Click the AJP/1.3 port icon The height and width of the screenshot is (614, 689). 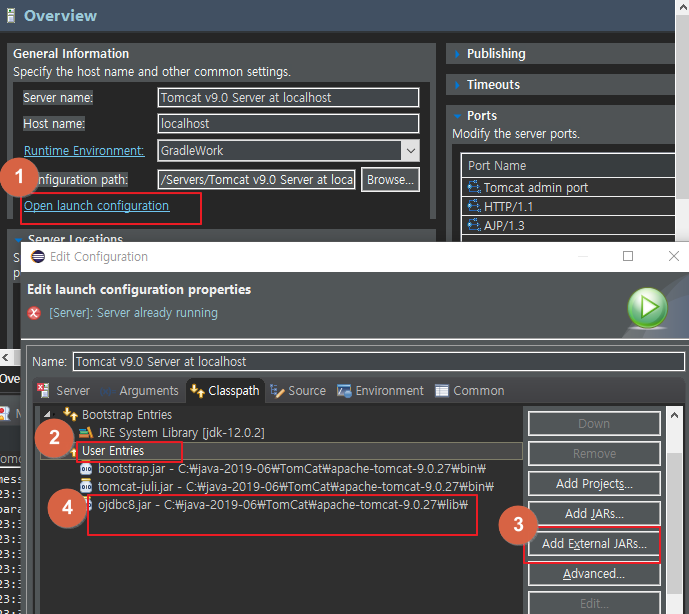click(474, 225)
